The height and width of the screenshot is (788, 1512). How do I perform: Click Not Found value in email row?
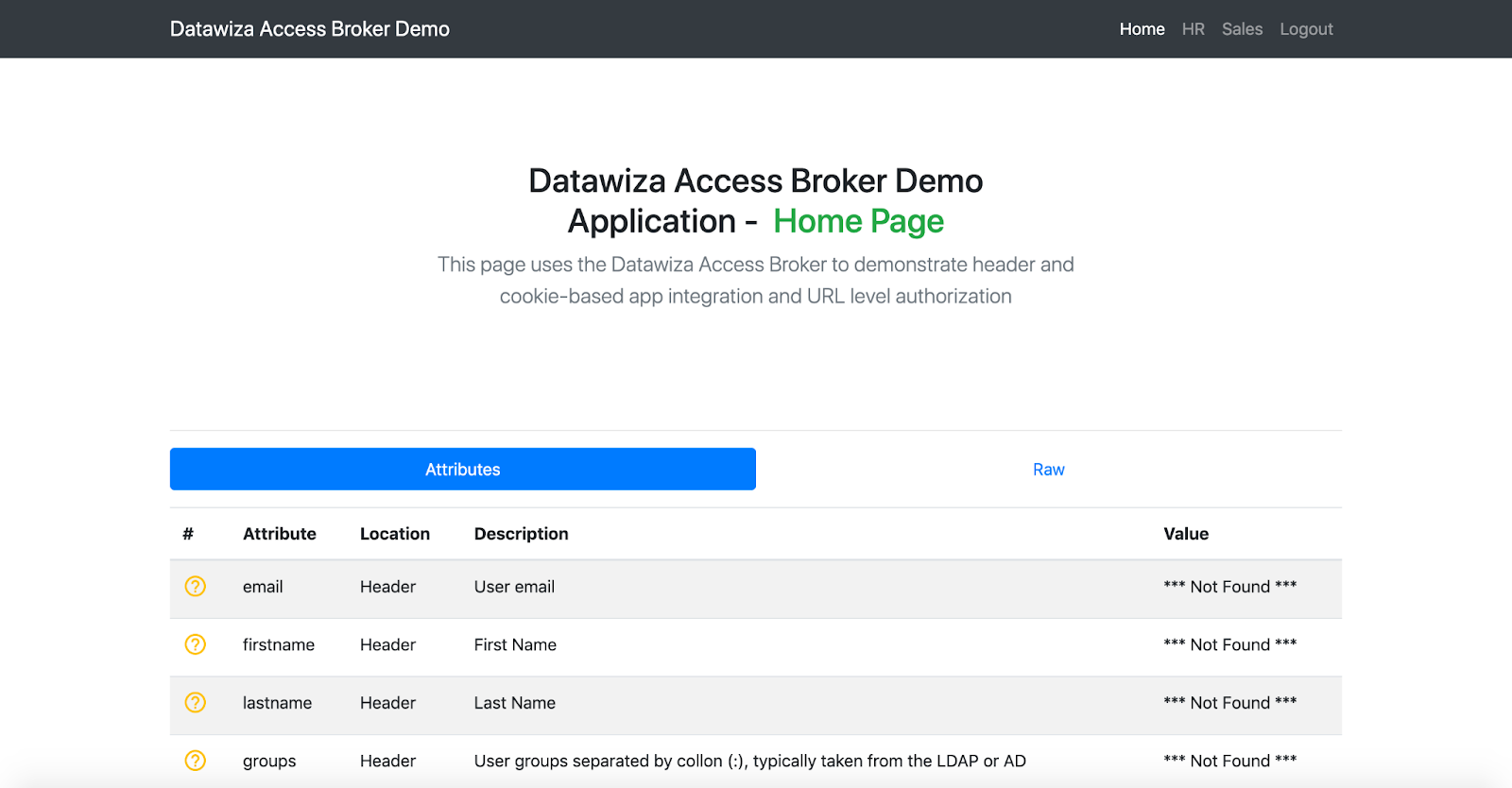pyautogui.click(x=1230, y=587)
